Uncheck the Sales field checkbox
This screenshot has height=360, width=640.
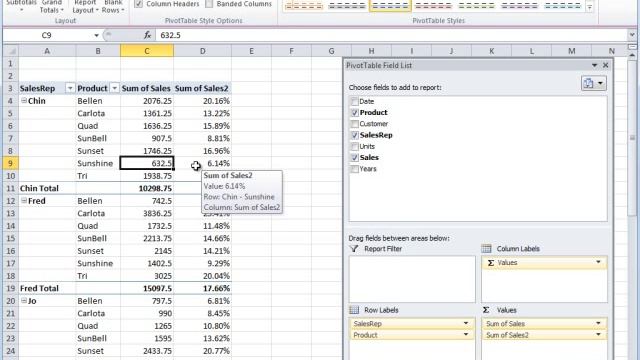point(355,158)
